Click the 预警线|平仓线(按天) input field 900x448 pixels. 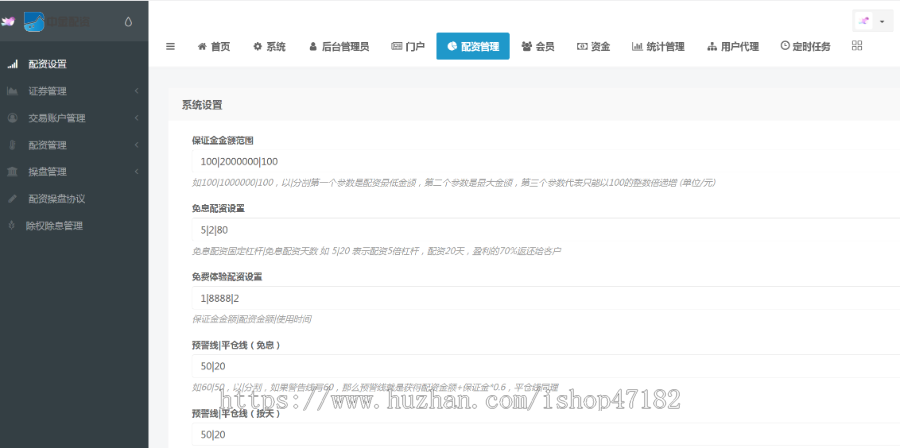[546, 435]
